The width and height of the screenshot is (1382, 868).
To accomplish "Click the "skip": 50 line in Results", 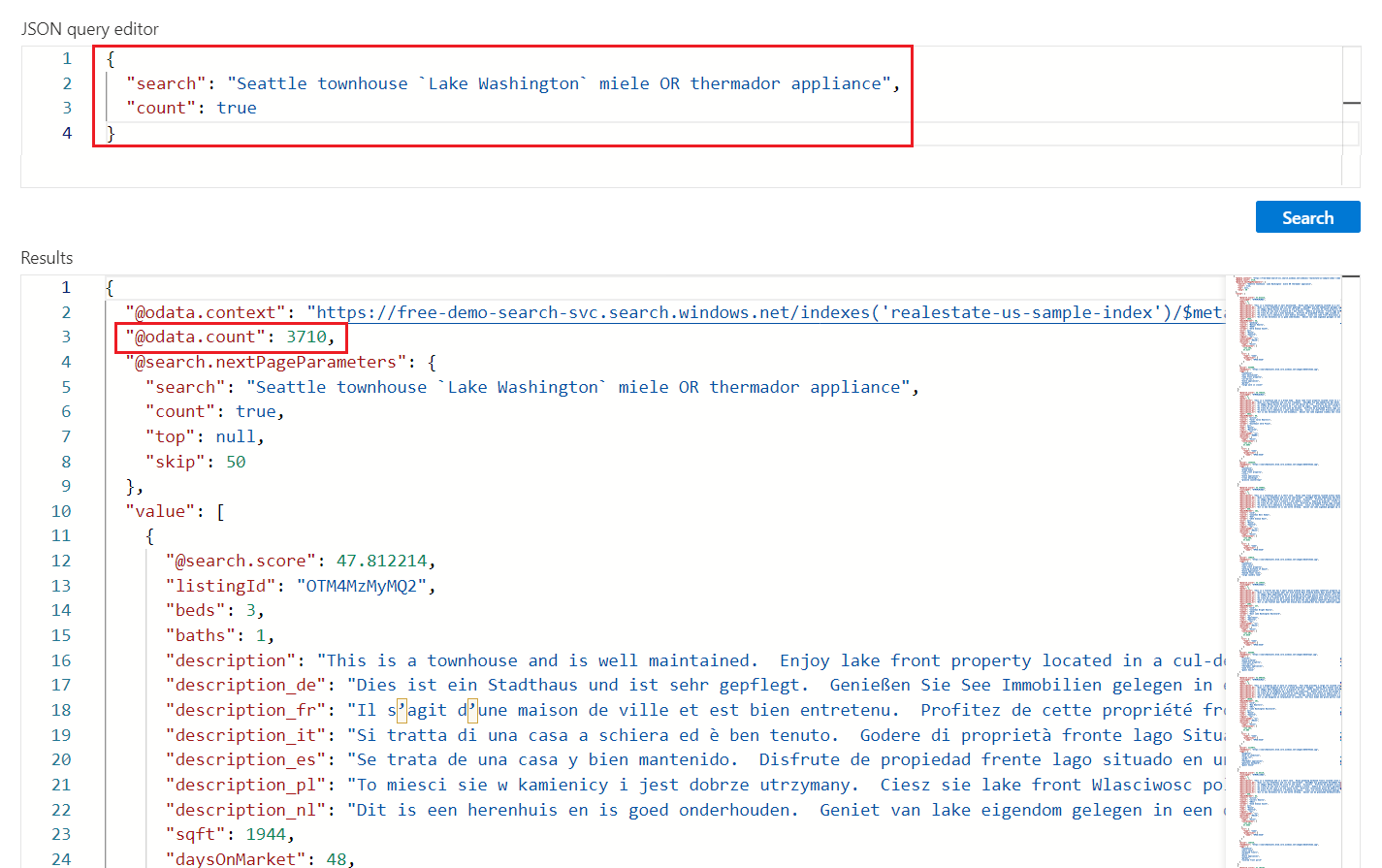I will click(x=195, y=462).
